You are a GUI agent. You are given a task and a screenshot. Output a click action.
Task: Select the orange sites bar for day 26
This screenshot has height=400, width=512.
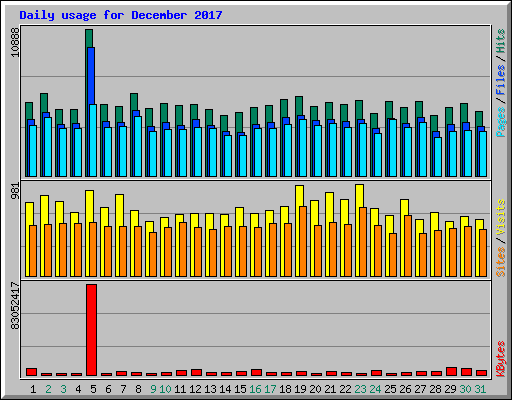pos(408,246)
